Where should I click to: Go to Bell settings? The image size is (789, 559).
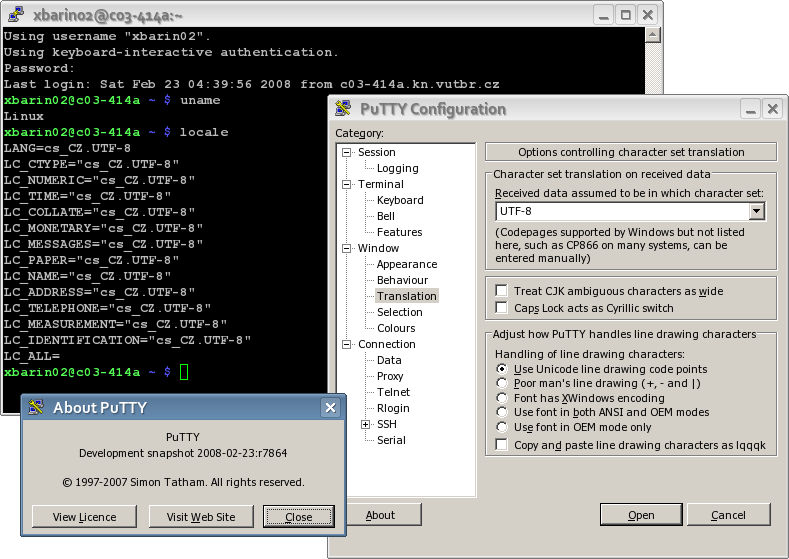click(x=385, y=216)
